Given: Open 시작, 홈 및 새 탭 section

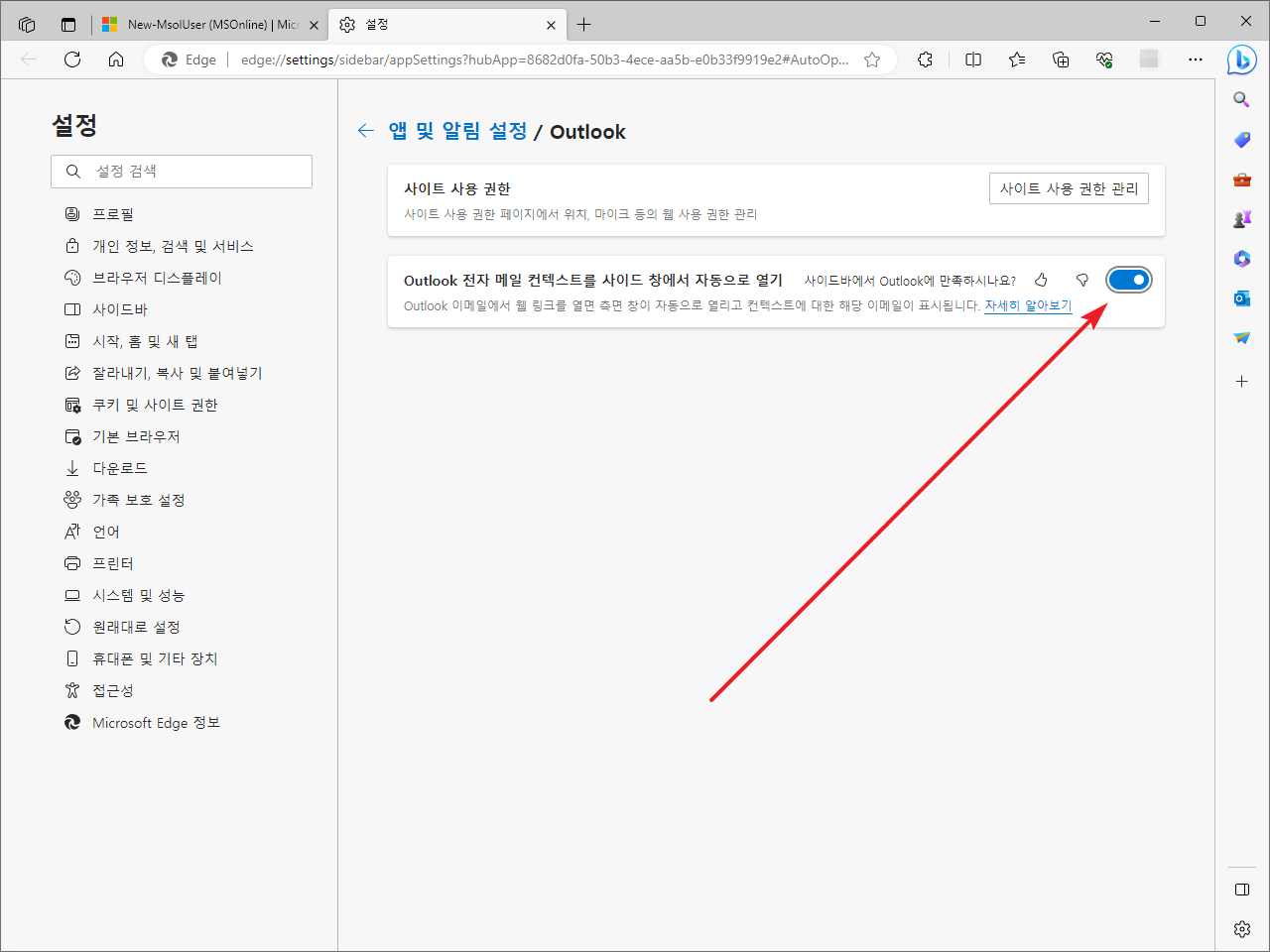Looking at the screenshot, I should (x=145, y=341).
